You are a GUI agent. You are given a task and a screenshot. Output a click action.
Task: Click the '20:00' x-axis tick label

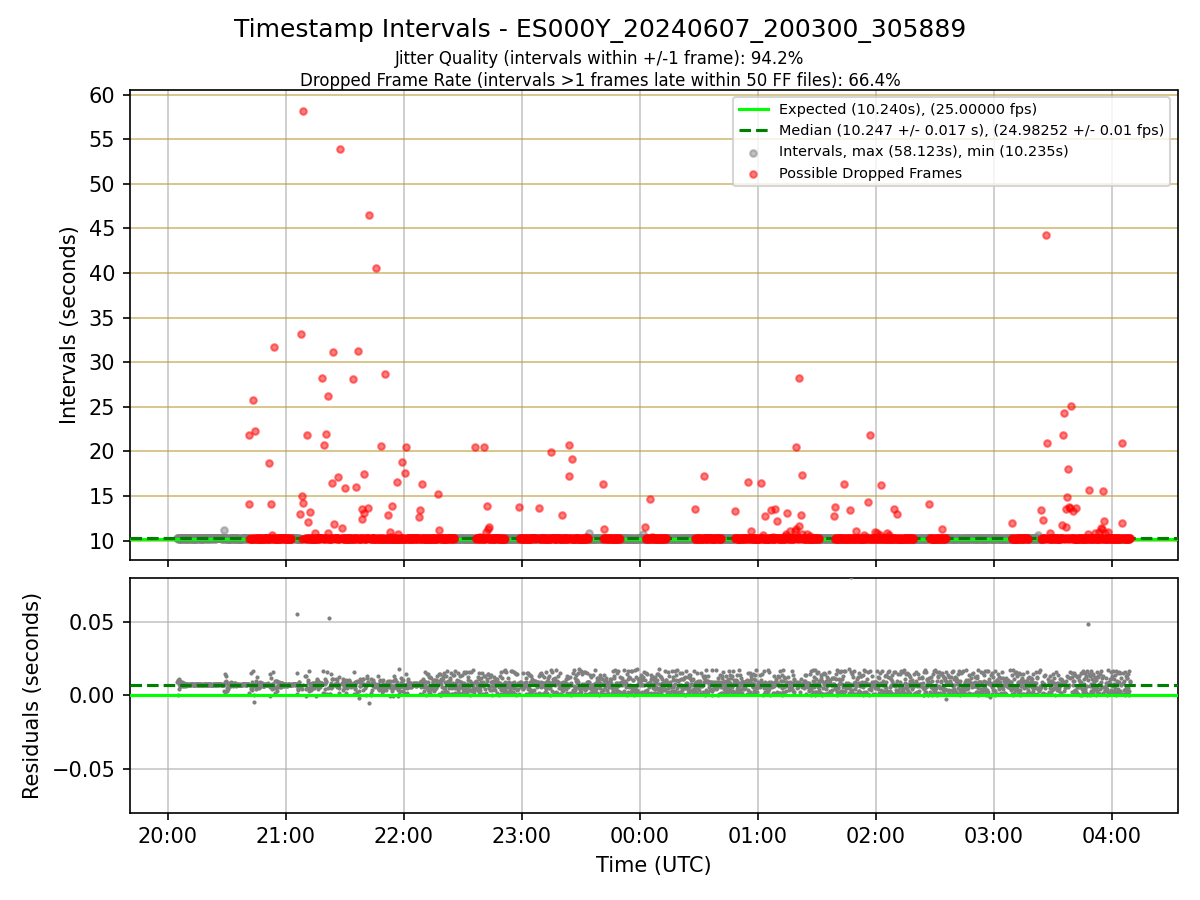167,834
